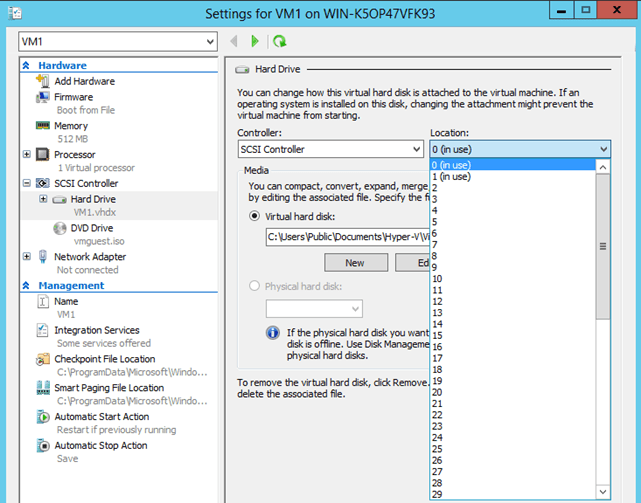
Task: Select the Integration Services icon
Action: click(x=43, y=330)
